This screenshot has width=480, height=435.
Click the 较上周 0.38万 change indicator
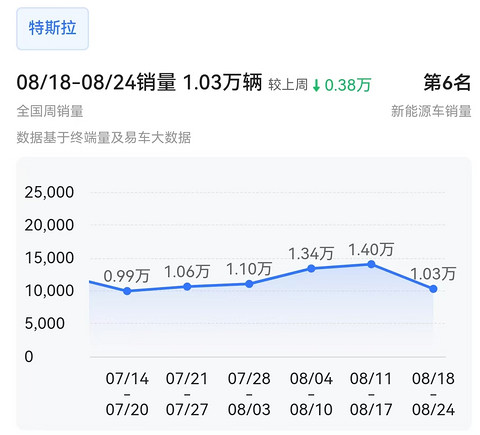(320, 85)
